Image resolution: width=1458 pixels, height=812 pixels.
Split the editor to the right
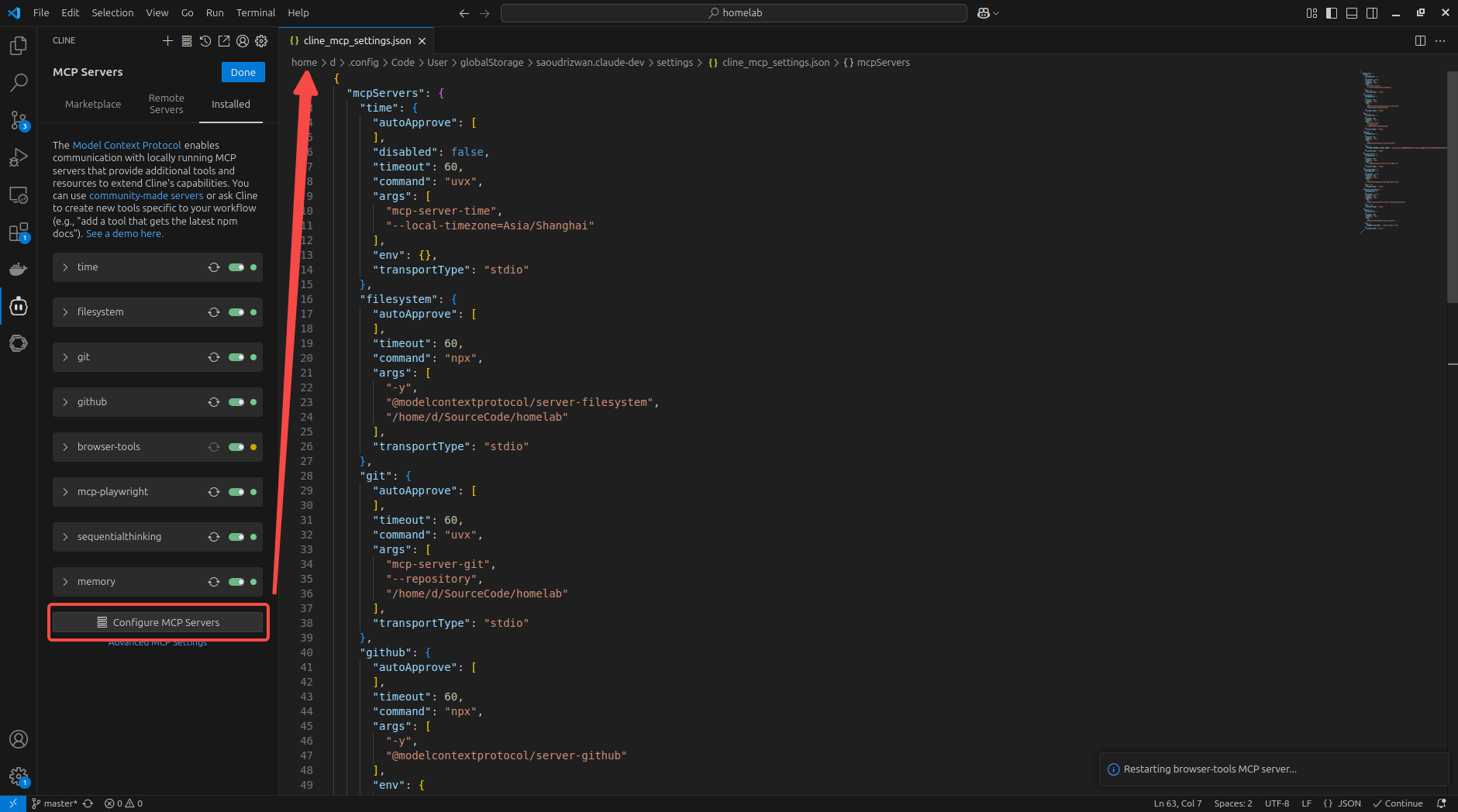click(1420, 40)
